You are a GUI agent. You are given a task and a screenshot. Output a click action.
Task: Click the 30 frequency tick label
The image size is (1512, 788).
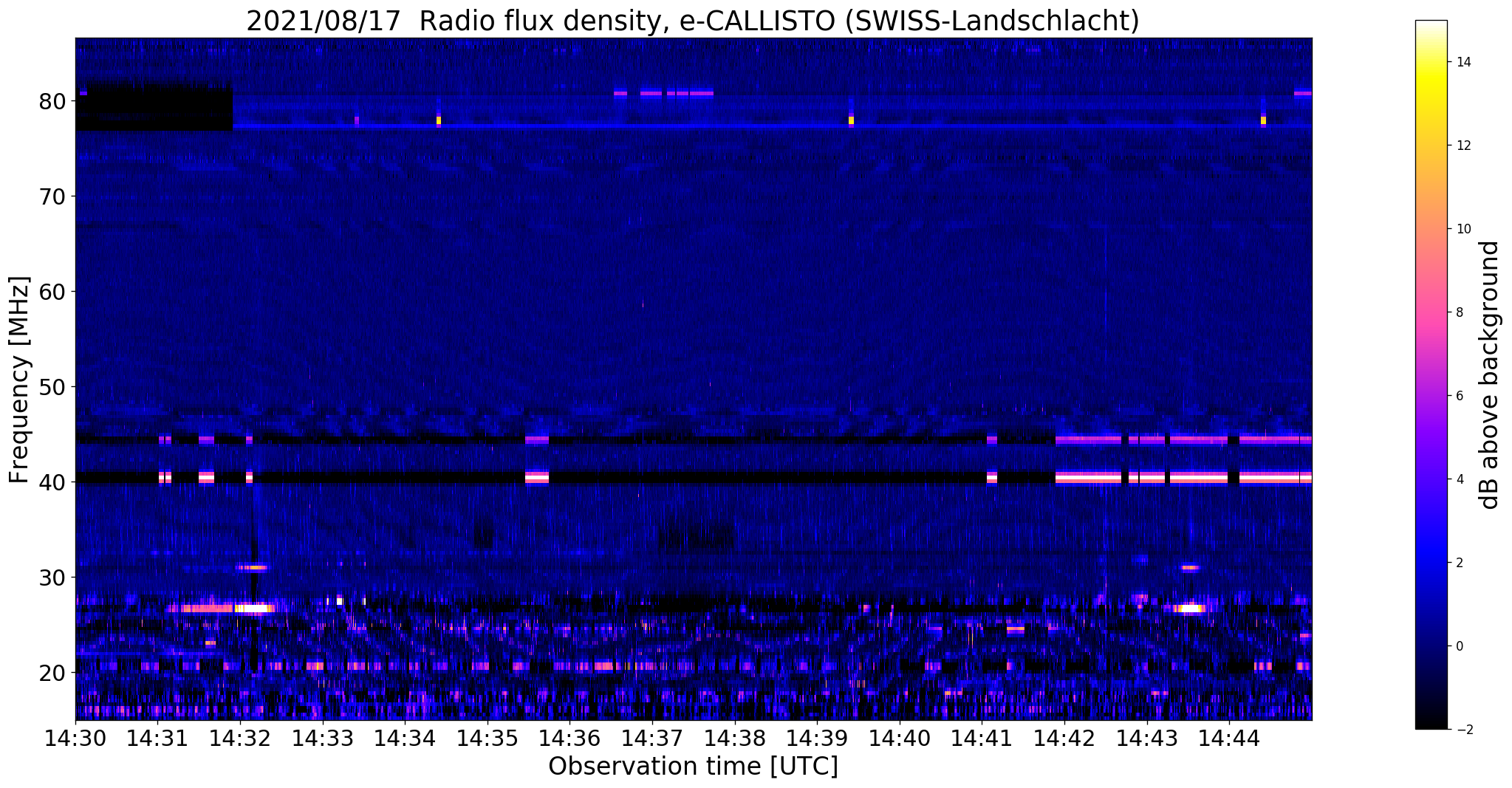[52, 578]
